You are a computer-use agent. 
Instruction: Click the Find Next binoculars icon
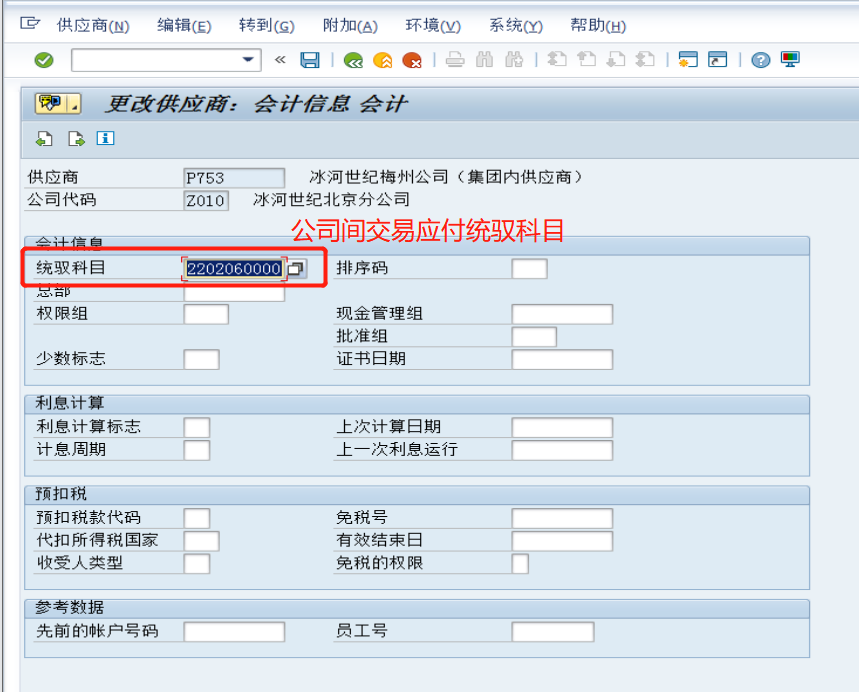click(x=514, y=60)
